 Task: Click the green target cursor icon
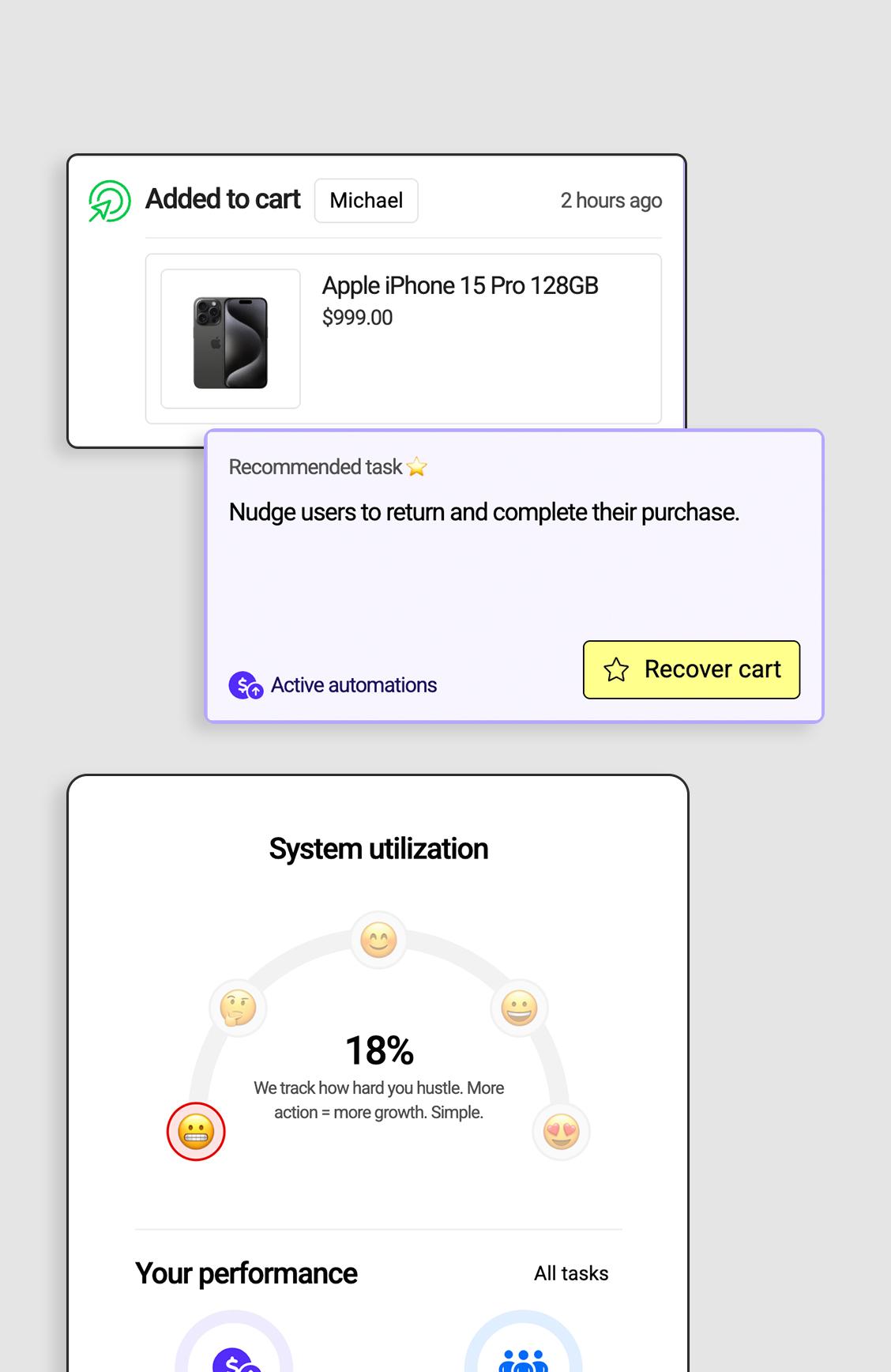(x=109, y=201)
